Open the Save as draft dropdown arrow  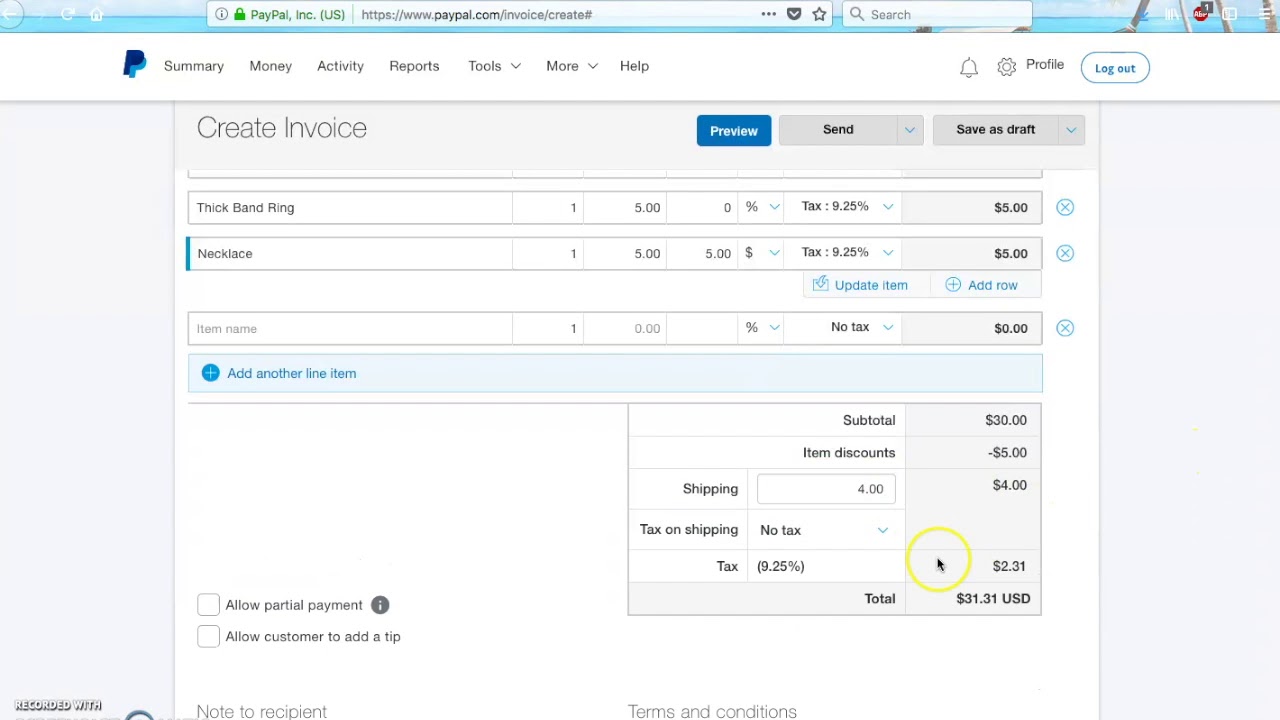point(1071,129)
